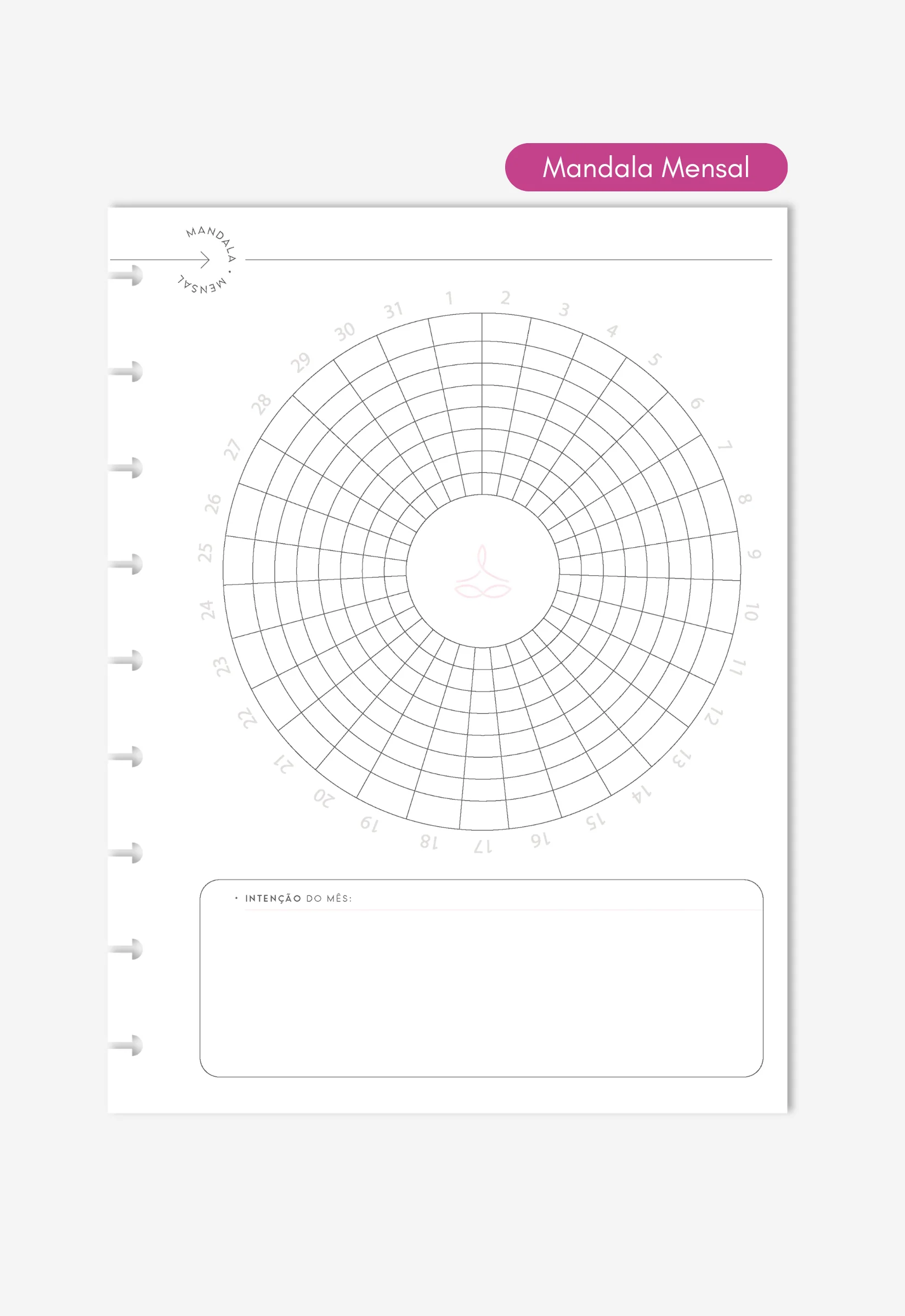Click the Intenção do mês text
Screen dimensions: 905x1316
298,898
